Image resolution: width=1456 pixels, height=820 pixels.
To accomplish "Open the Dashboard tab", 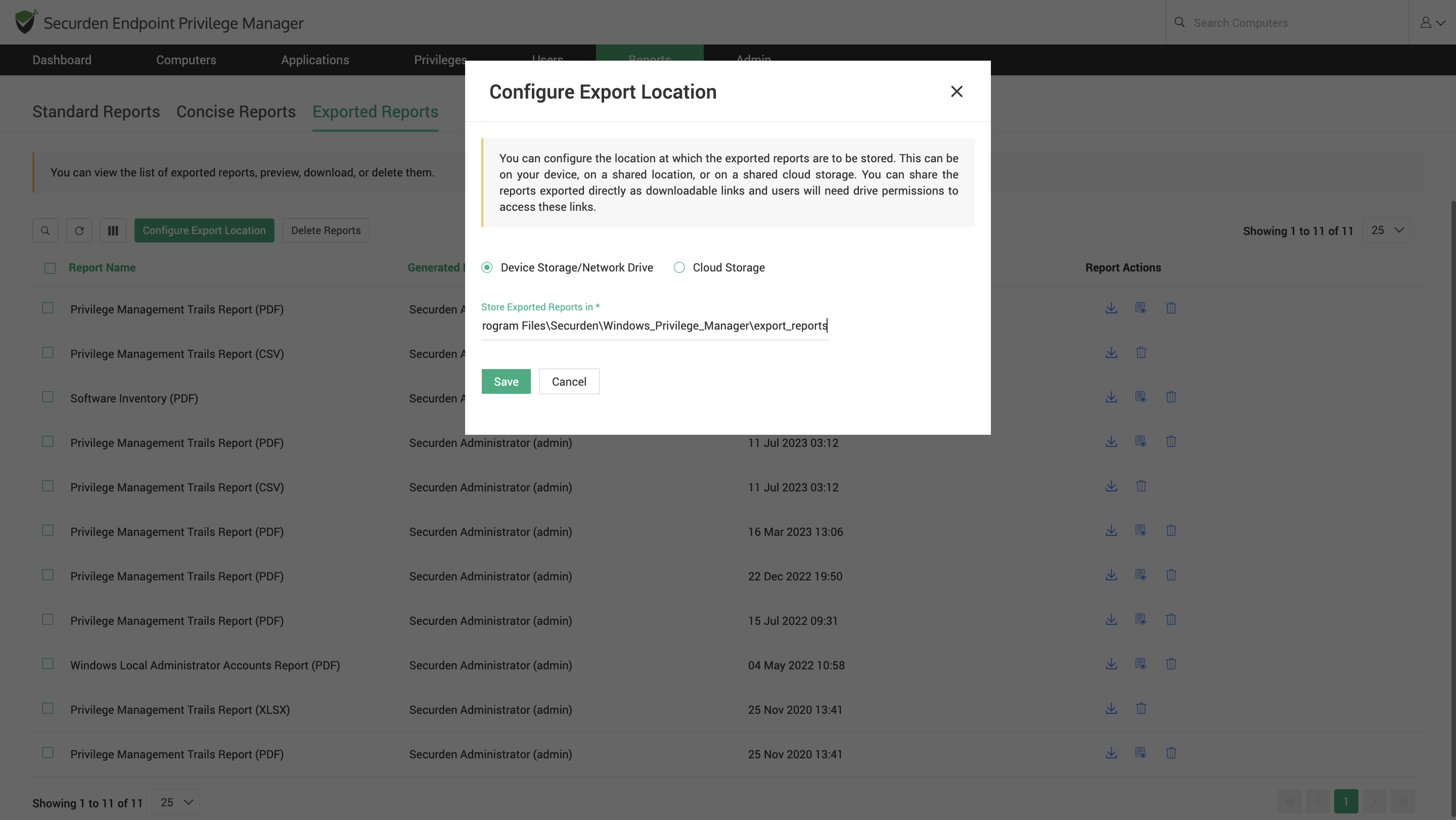I will [x=62, y=60].
